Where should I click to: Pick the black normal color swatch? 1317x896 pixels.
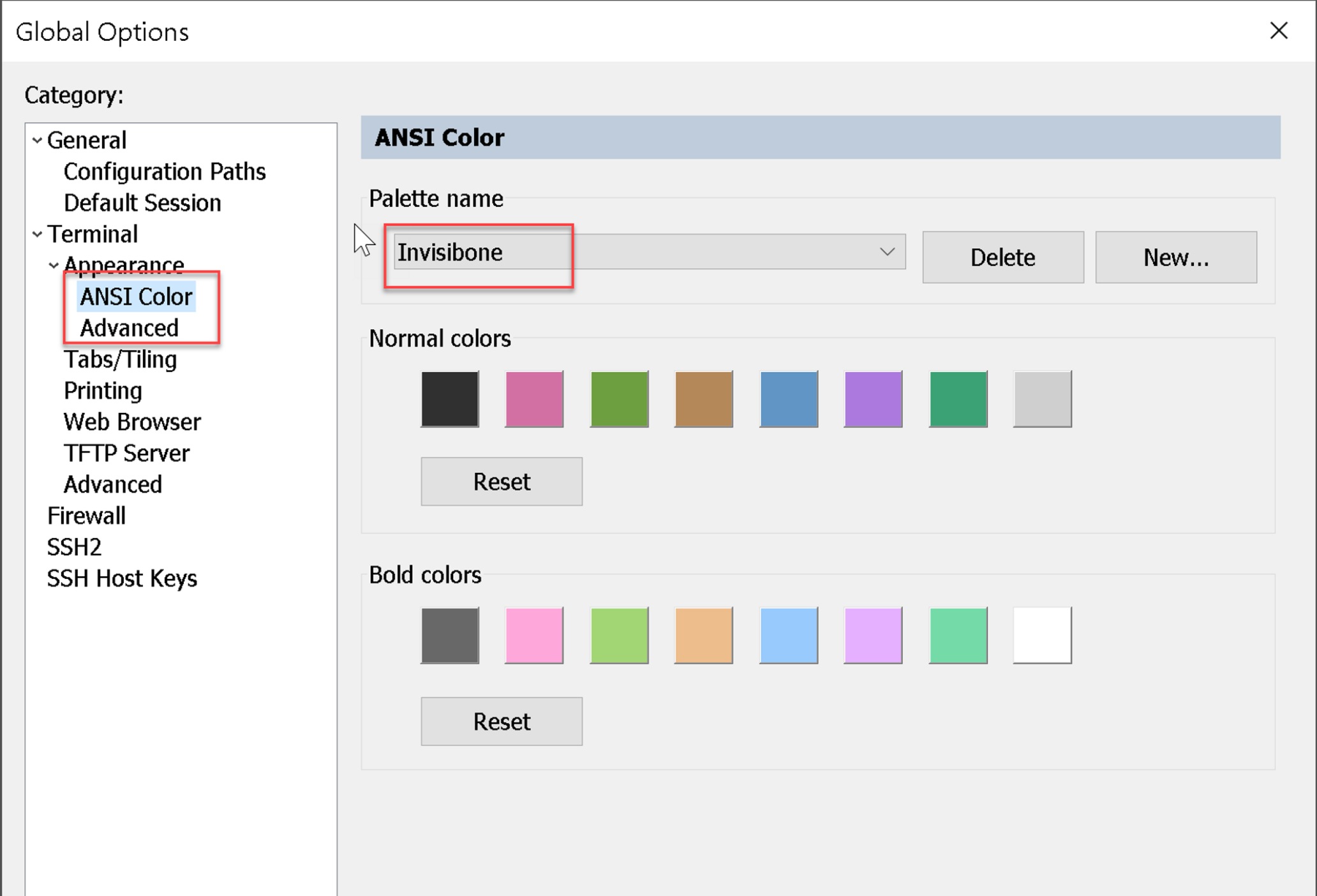pyautogui.click(x=450, y=399)
